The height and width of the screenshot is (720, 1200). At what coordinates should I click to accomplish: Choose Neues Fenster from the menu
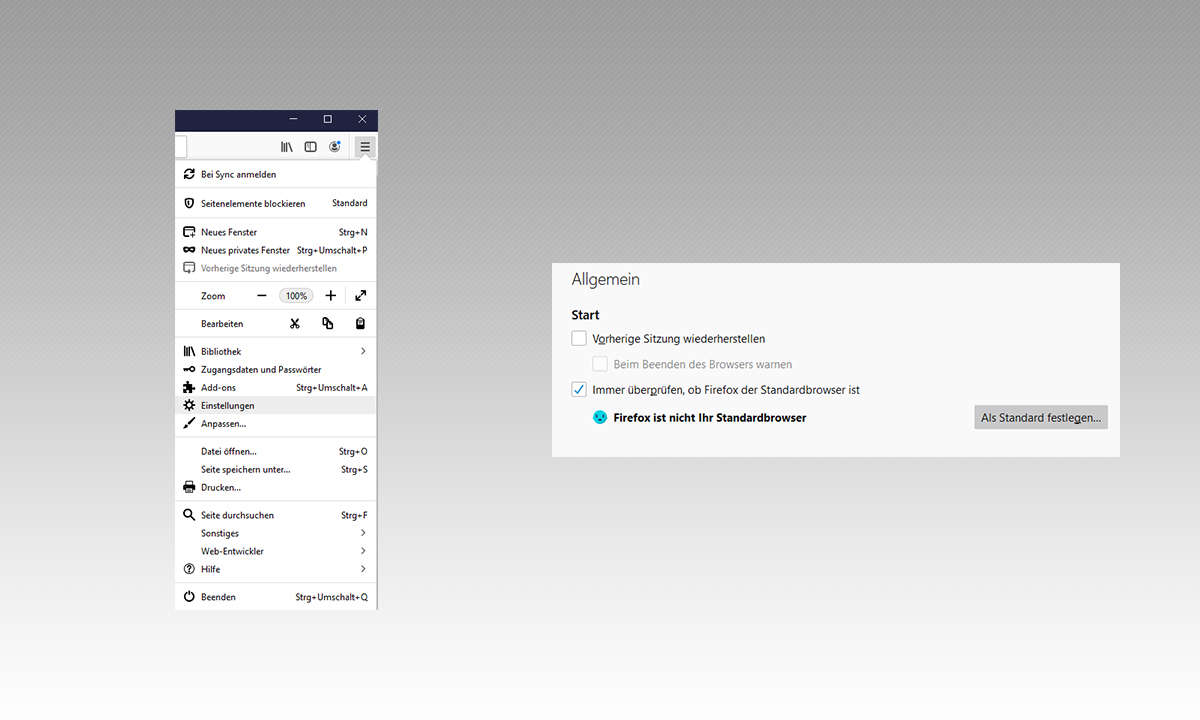(x=276, y=232)
